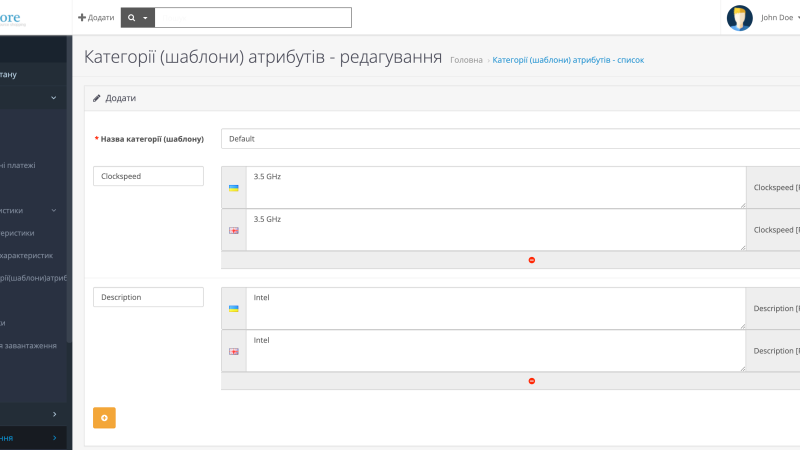Collapse the first sidebar chevron section
The image size is (800, 450).
(x=54, y=97)
